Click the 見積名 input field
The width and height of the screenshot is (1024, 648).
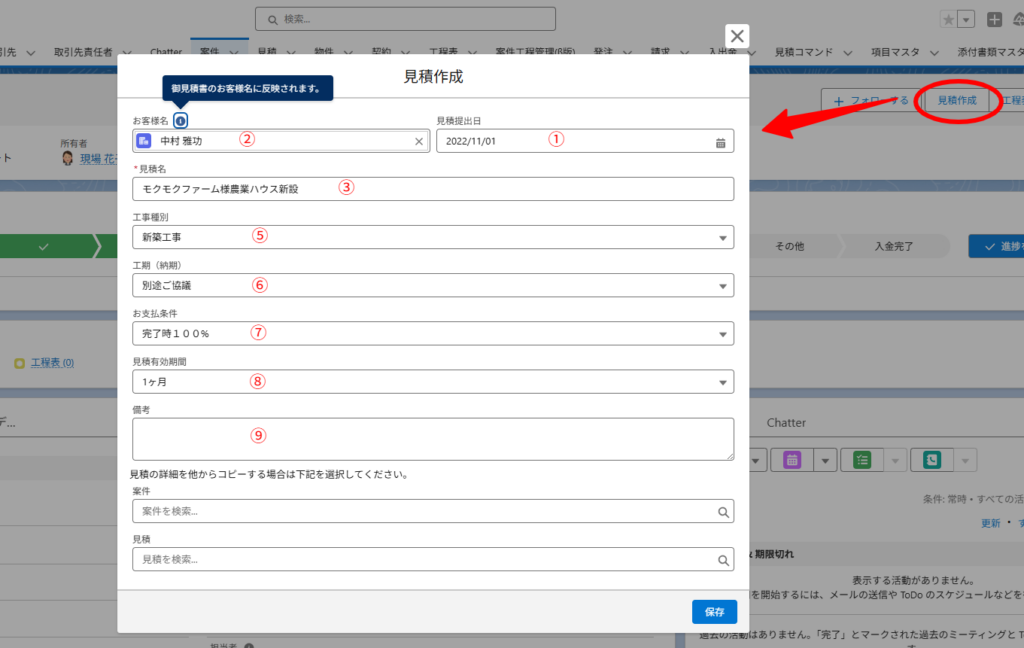tap(432, 189)
